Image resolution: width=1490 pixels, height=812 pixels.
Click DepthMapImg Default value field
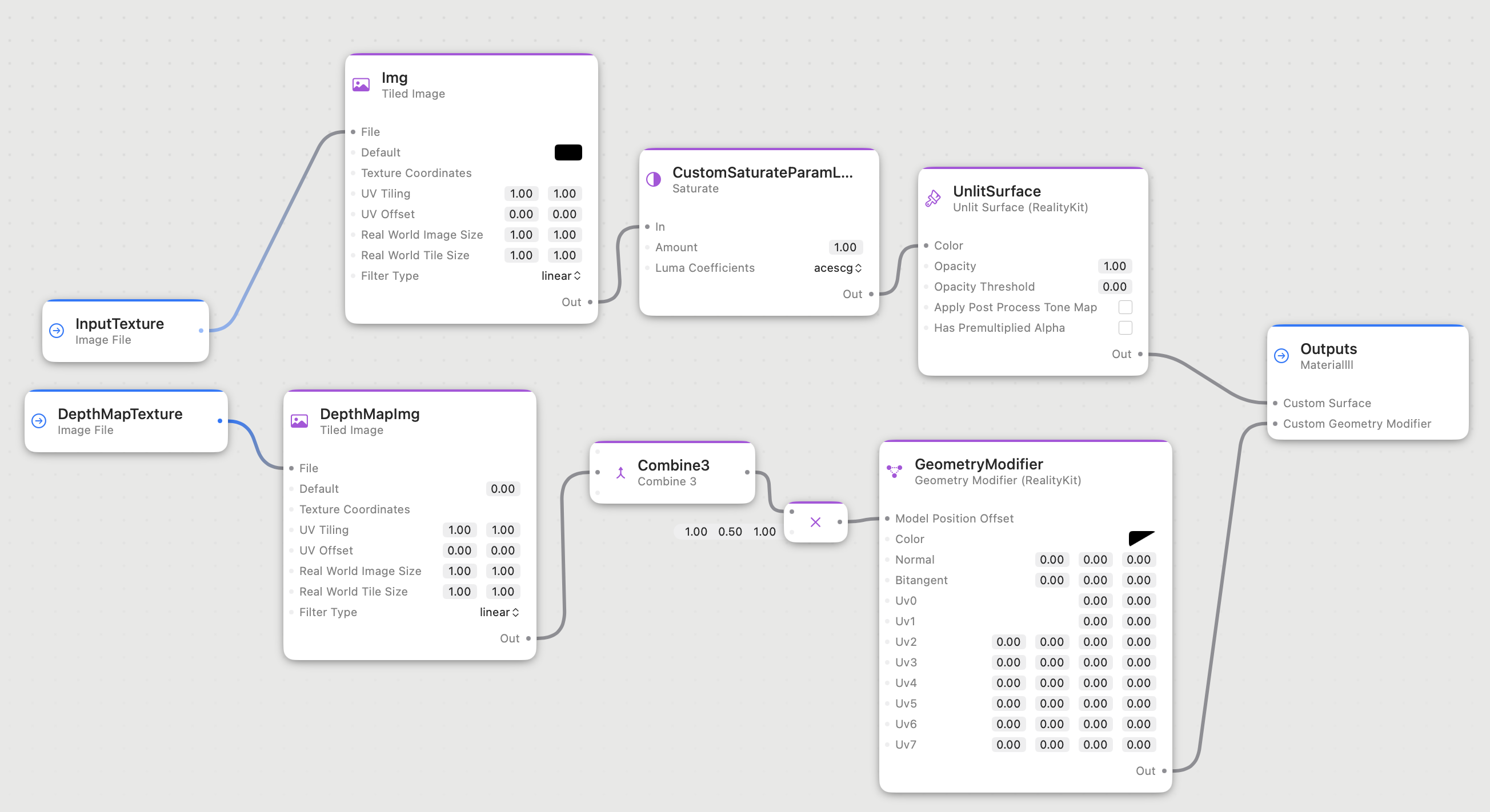click(503, 488)
